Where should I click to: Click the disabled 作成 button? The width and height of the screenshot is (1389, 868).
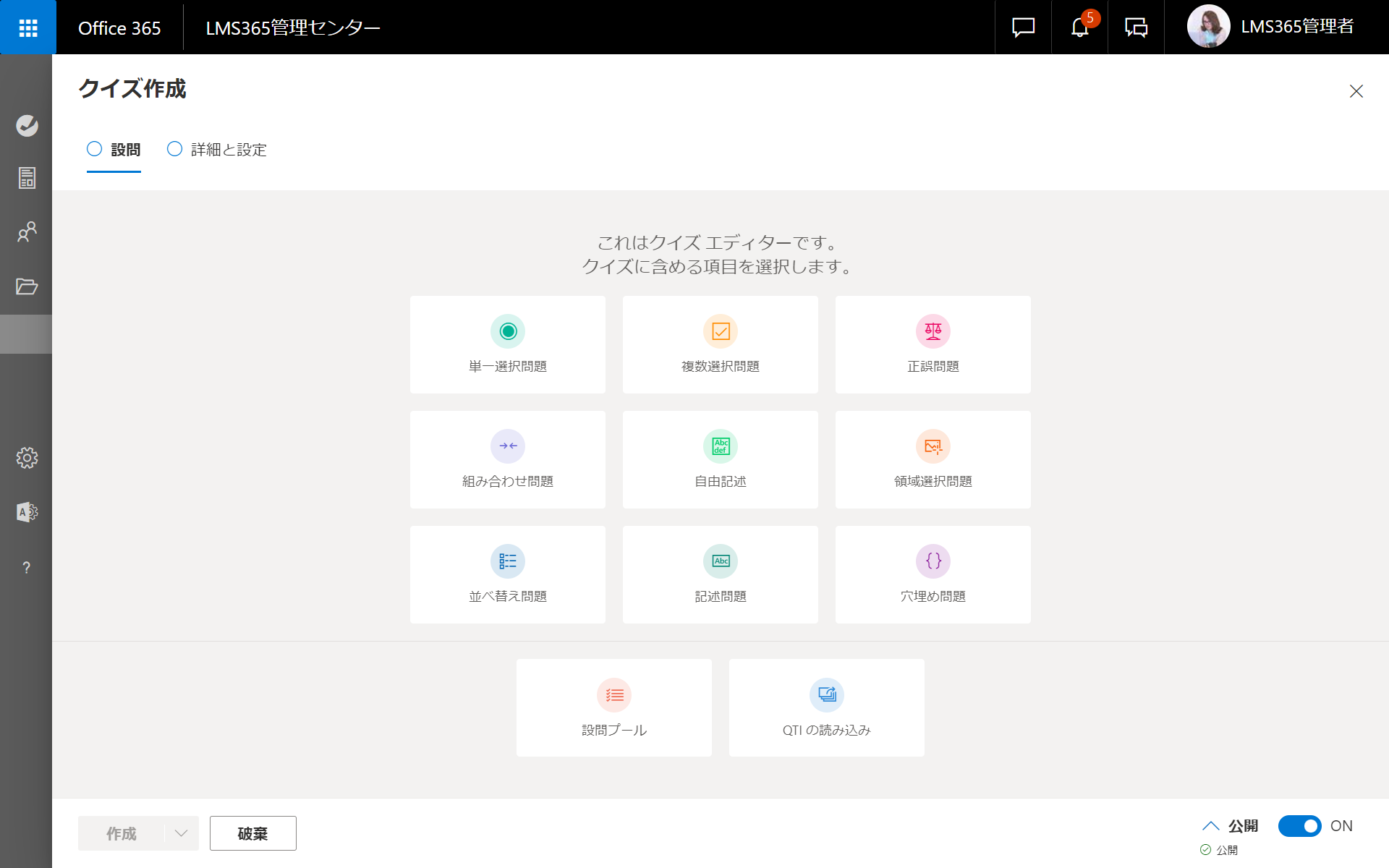coord(121,833)
